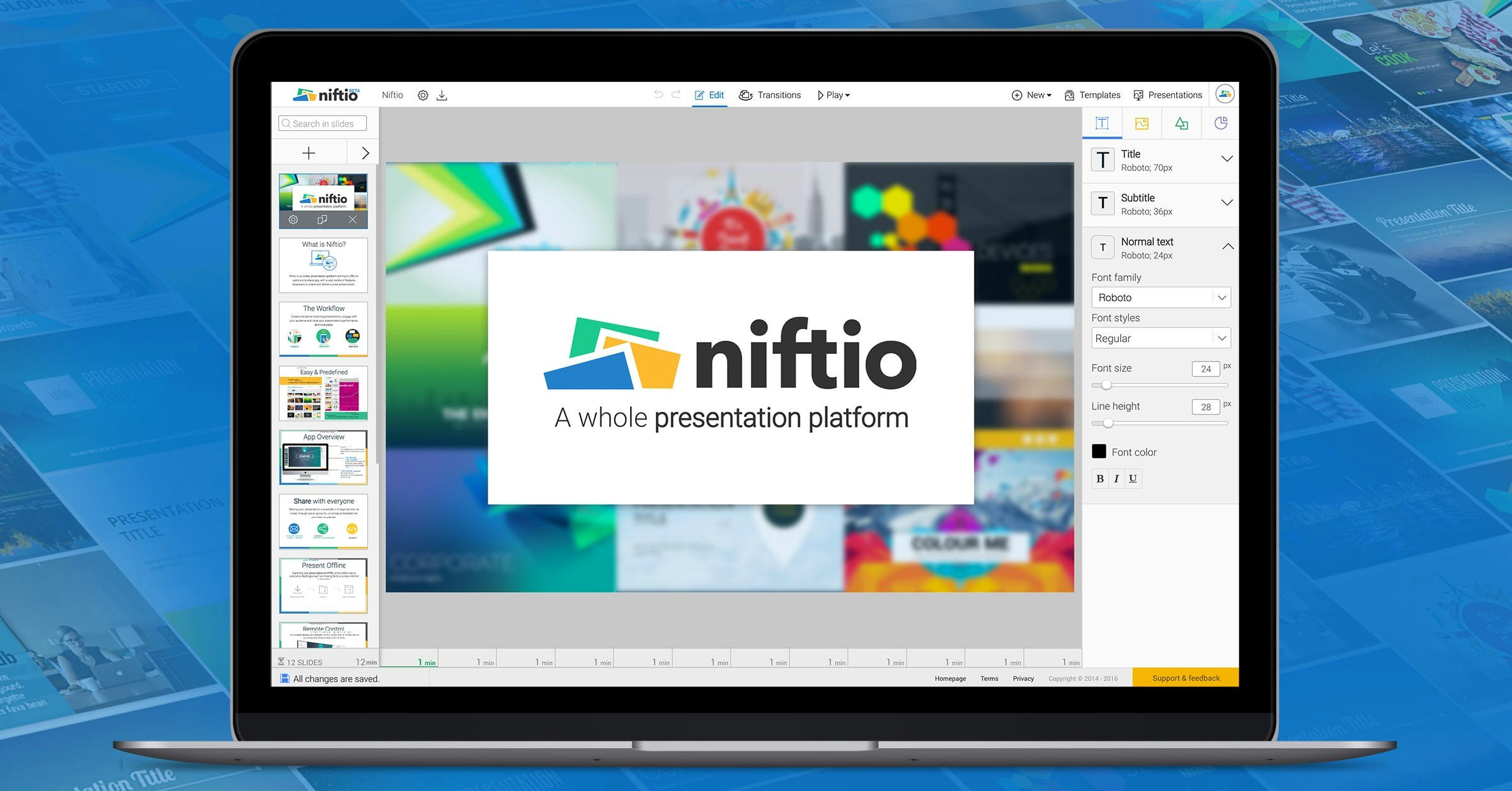Toggle underline formatting for Normal text
Screen dimensions: 1512x791
point(1132,479)
